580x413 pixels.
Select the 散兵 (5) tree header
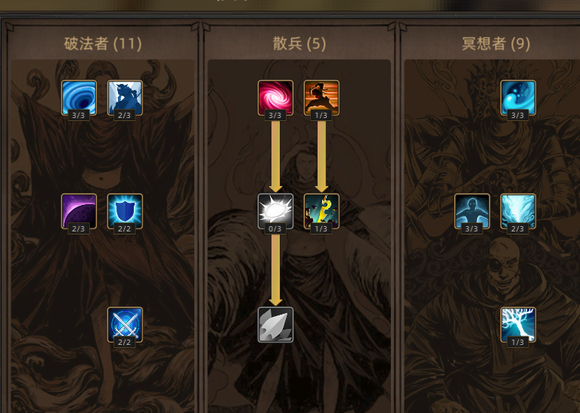299,44
